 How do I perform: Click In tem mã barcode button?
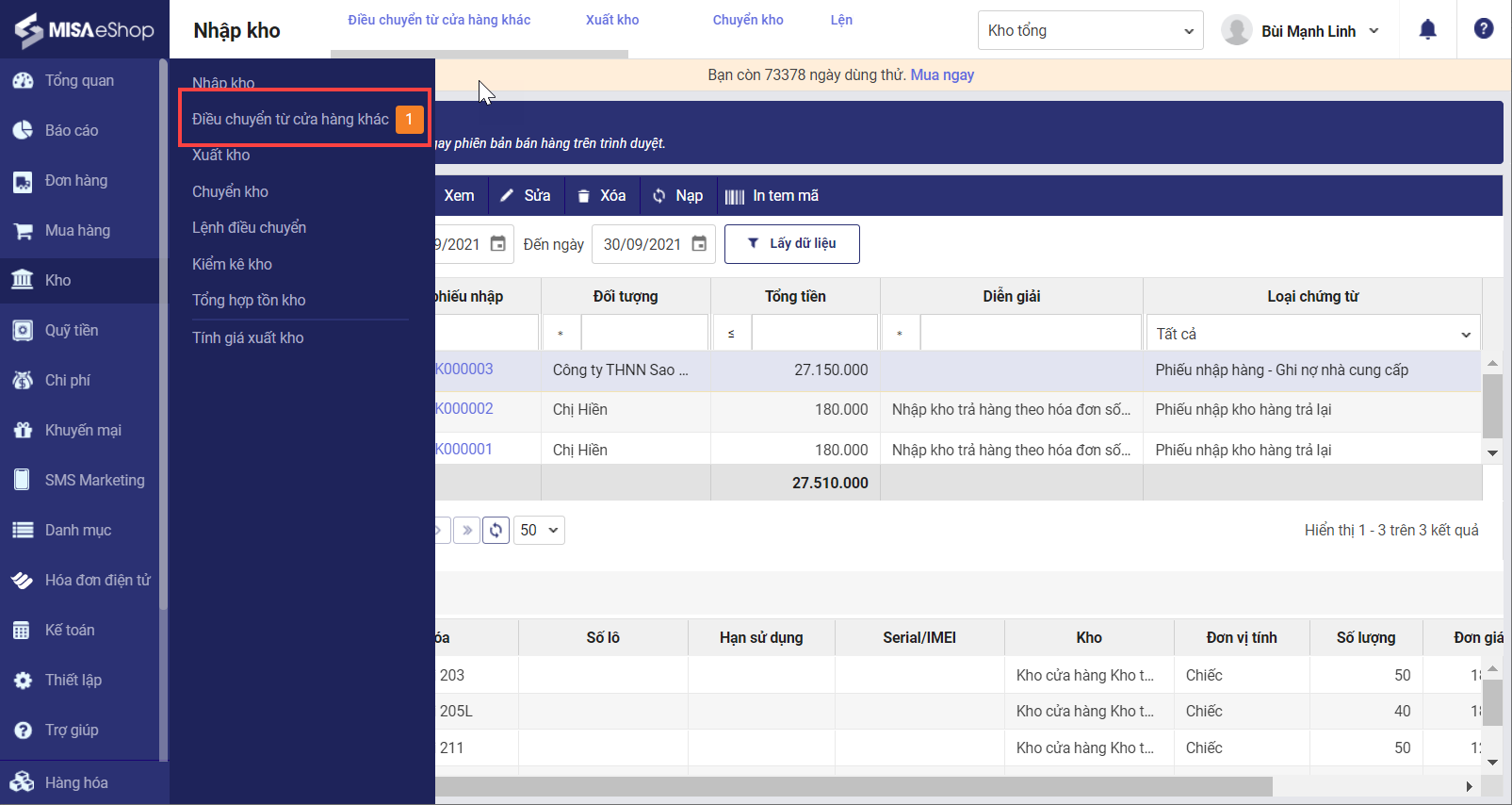pyautogui.click(x=772, y=196)
